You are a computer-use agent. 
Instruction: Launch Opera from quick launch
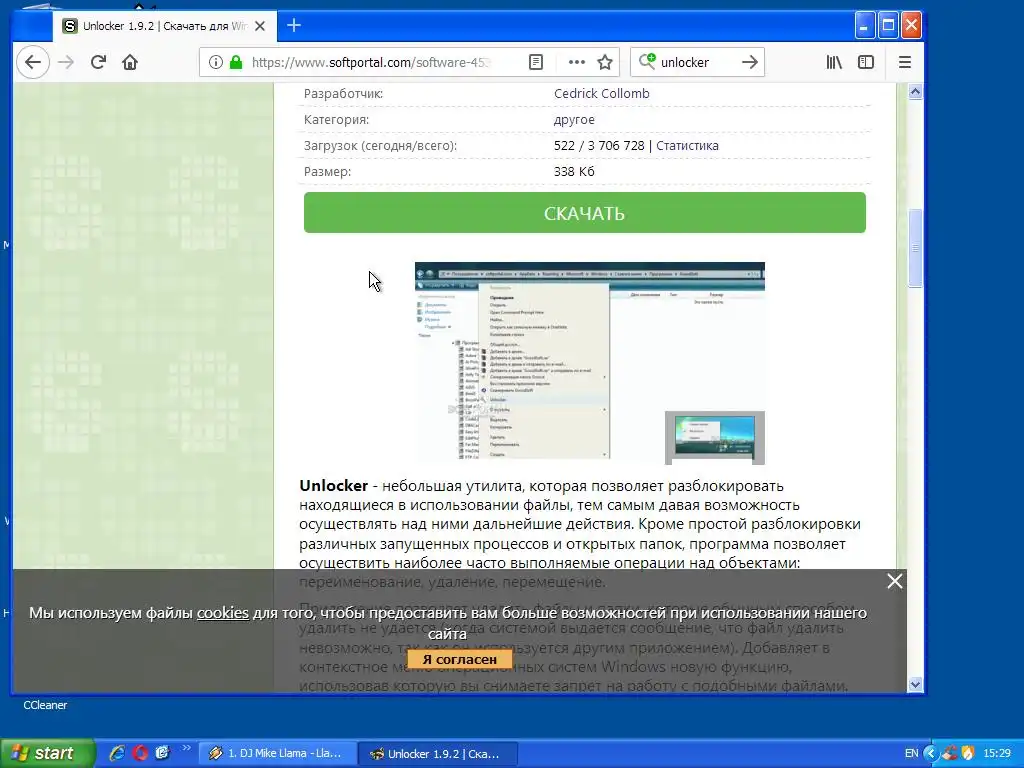140,753
